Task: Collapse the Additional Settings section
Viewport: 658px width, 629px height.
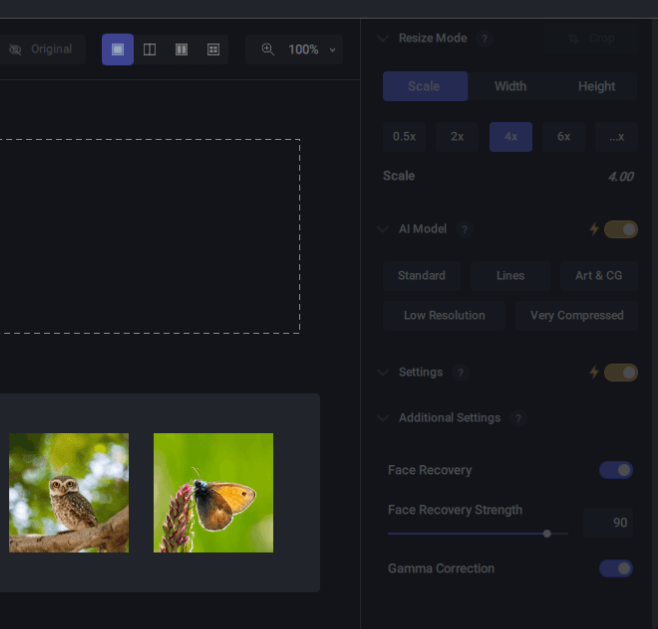Action: (x=383, y=418)
